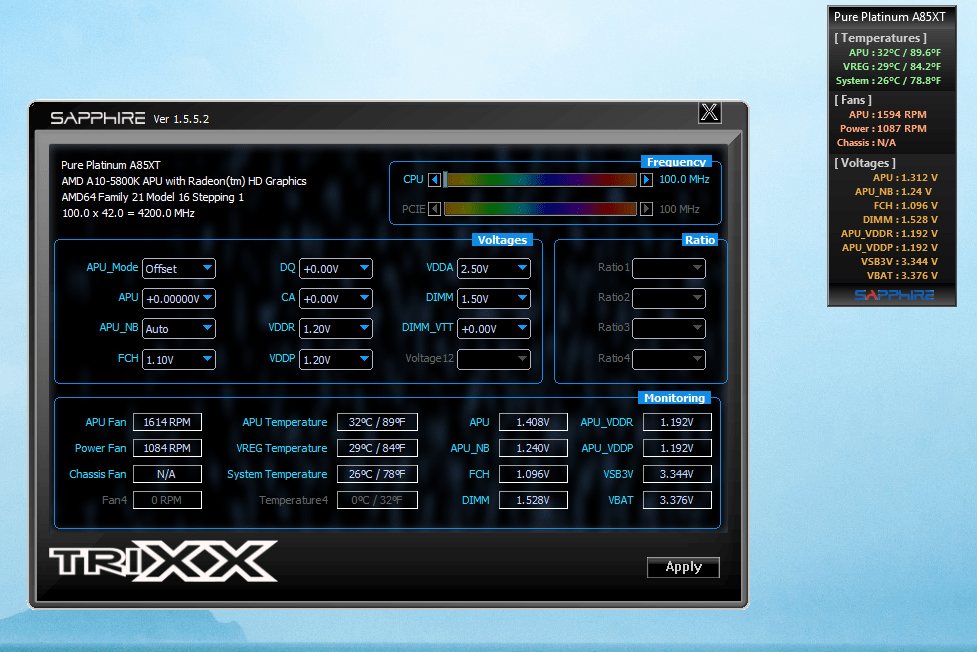
Task: Click the 100 MHz PCIE frequency readout
Action: click(x=679, y=209)
